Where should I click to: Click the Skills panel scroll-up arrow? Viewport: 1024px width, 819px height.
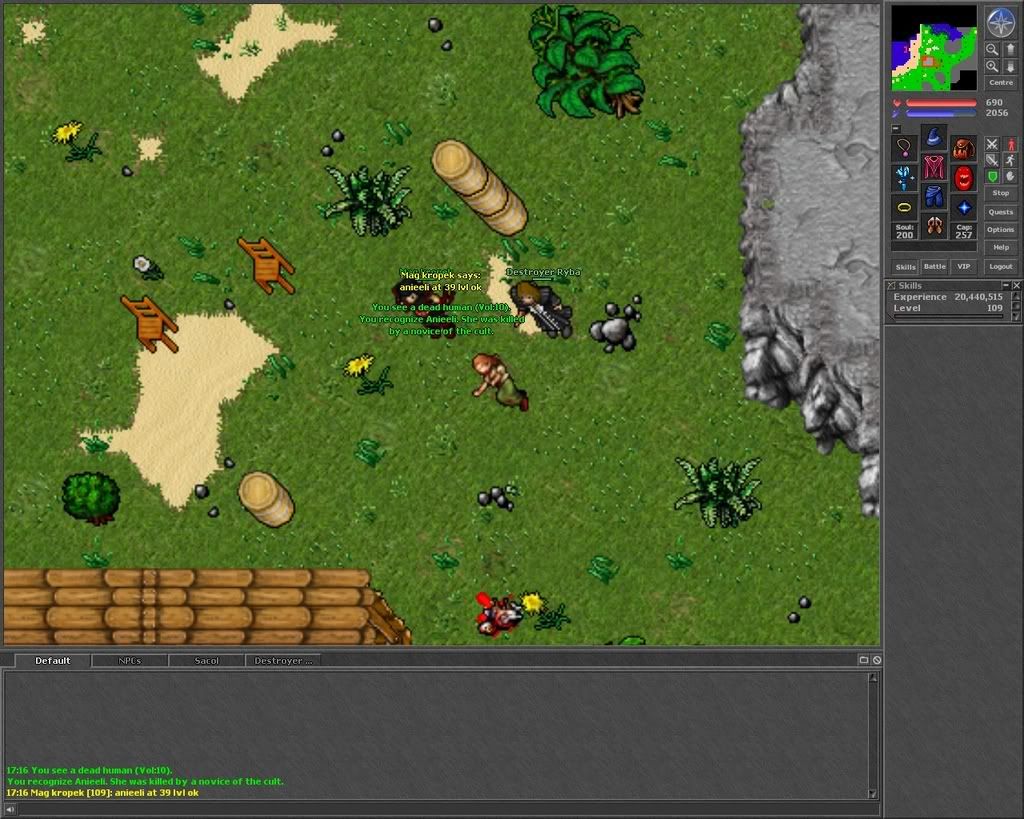pos(1016,297)
